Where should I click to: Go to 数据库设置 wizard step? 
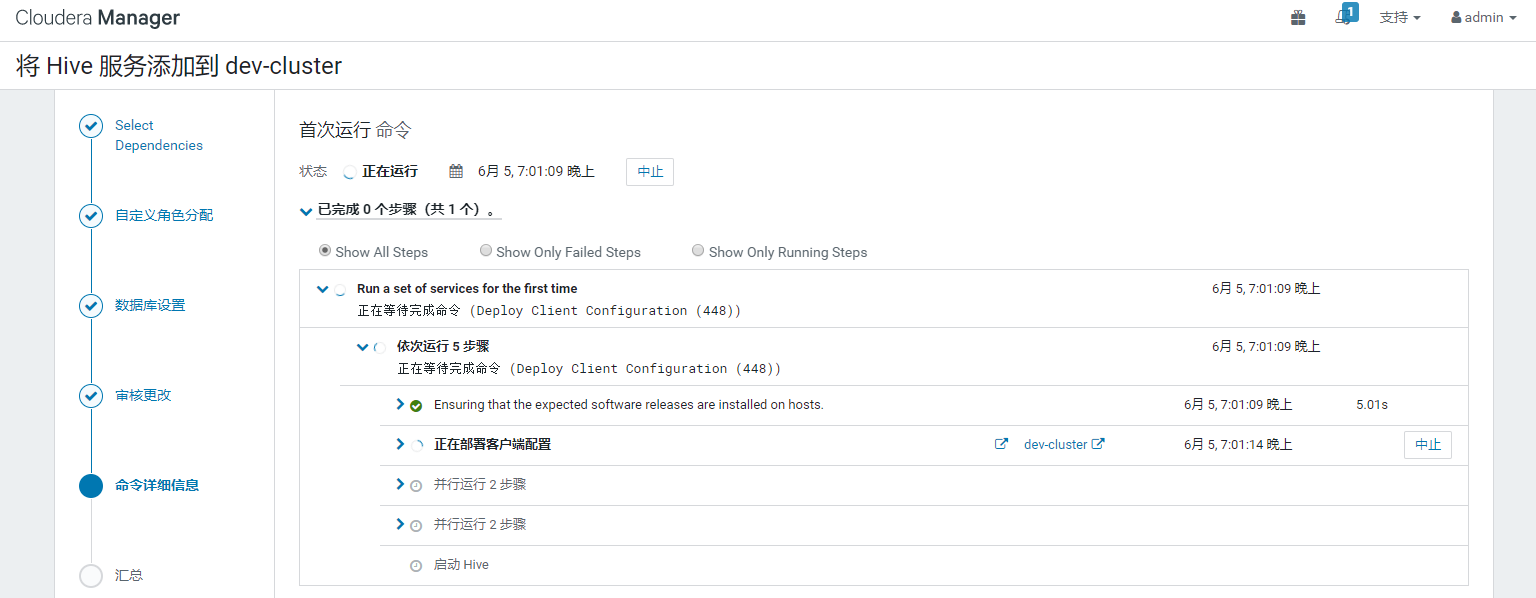coord(150,305)
